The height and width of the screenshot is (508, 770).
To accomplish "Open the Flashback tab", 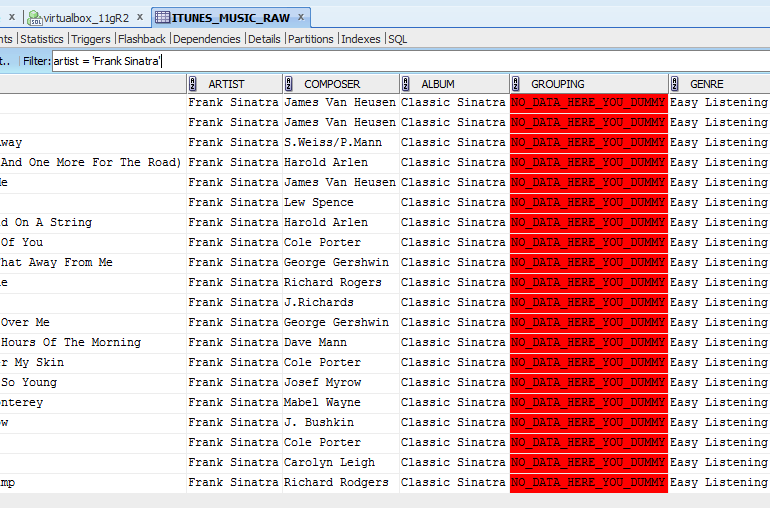I will 142,39.
